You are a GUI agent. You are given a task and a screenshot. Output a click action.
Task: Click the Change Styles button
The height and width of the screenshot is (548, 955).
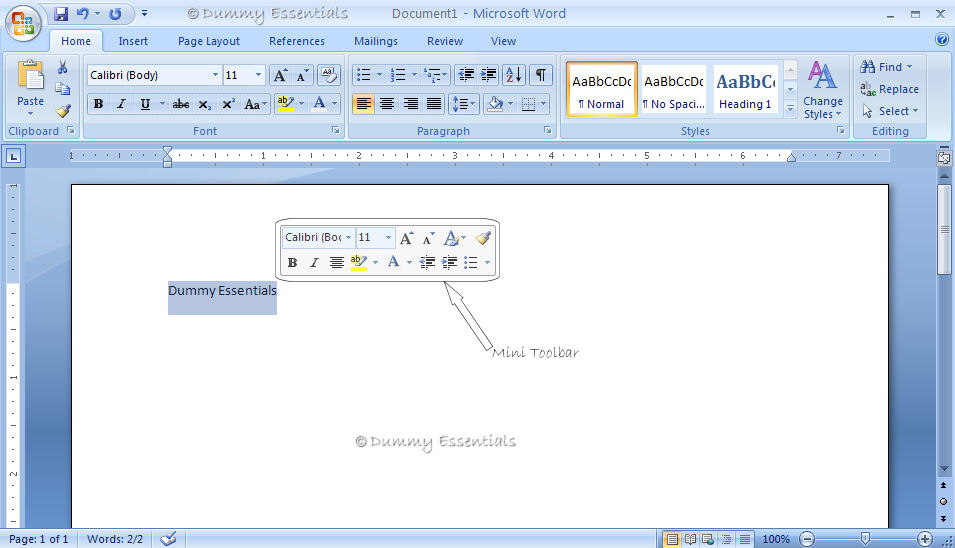(x=823, y=90)
